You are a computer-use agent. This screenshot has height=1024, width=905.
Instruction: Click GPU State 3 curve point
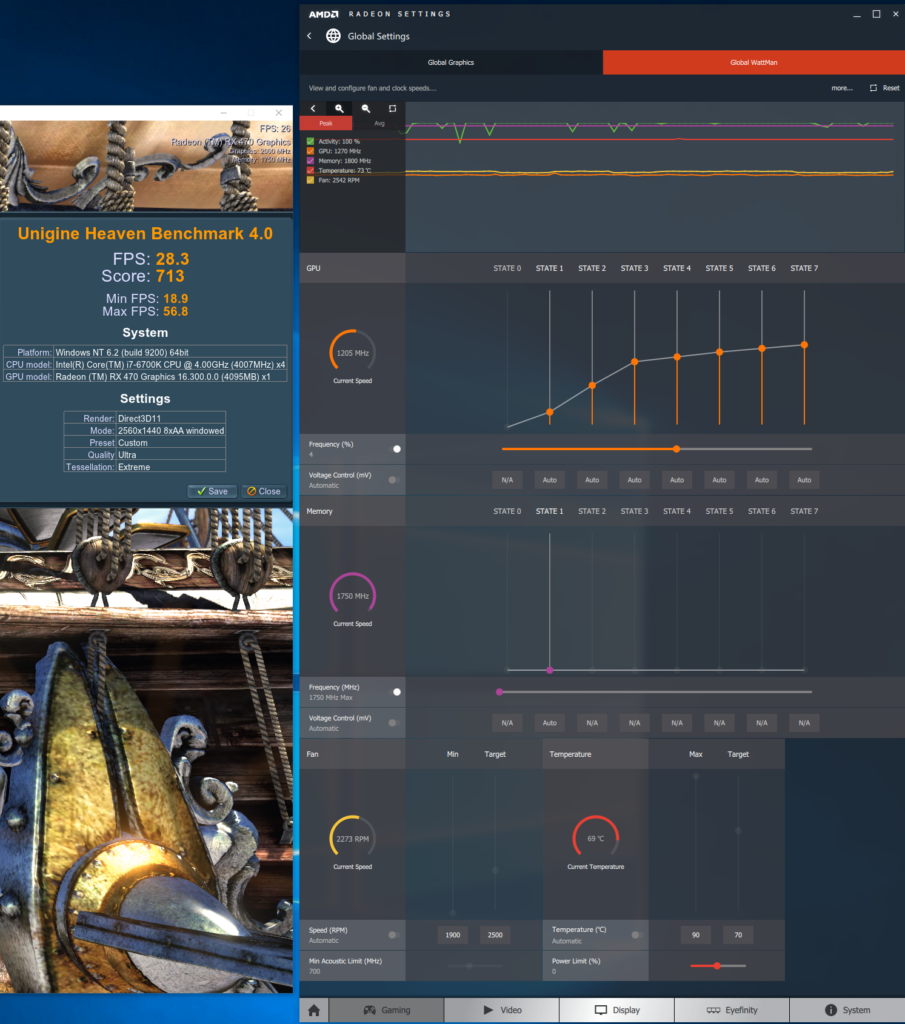[x=635, y=362]
